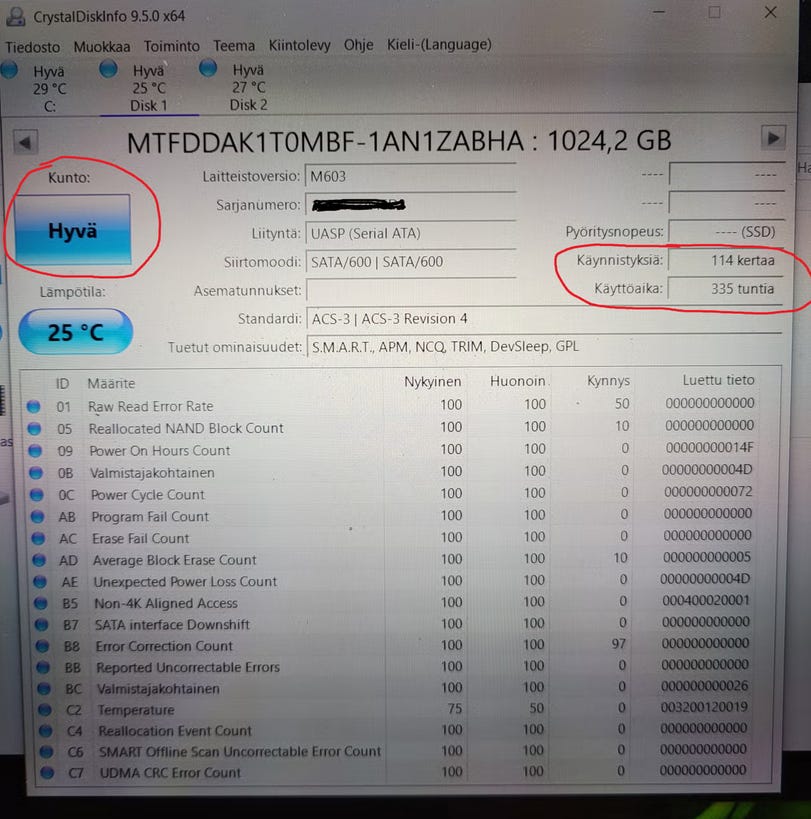Click the Liityntä field UASP (Serial ATA)
This screenshot has height=819, width=811.
[410, 233]
